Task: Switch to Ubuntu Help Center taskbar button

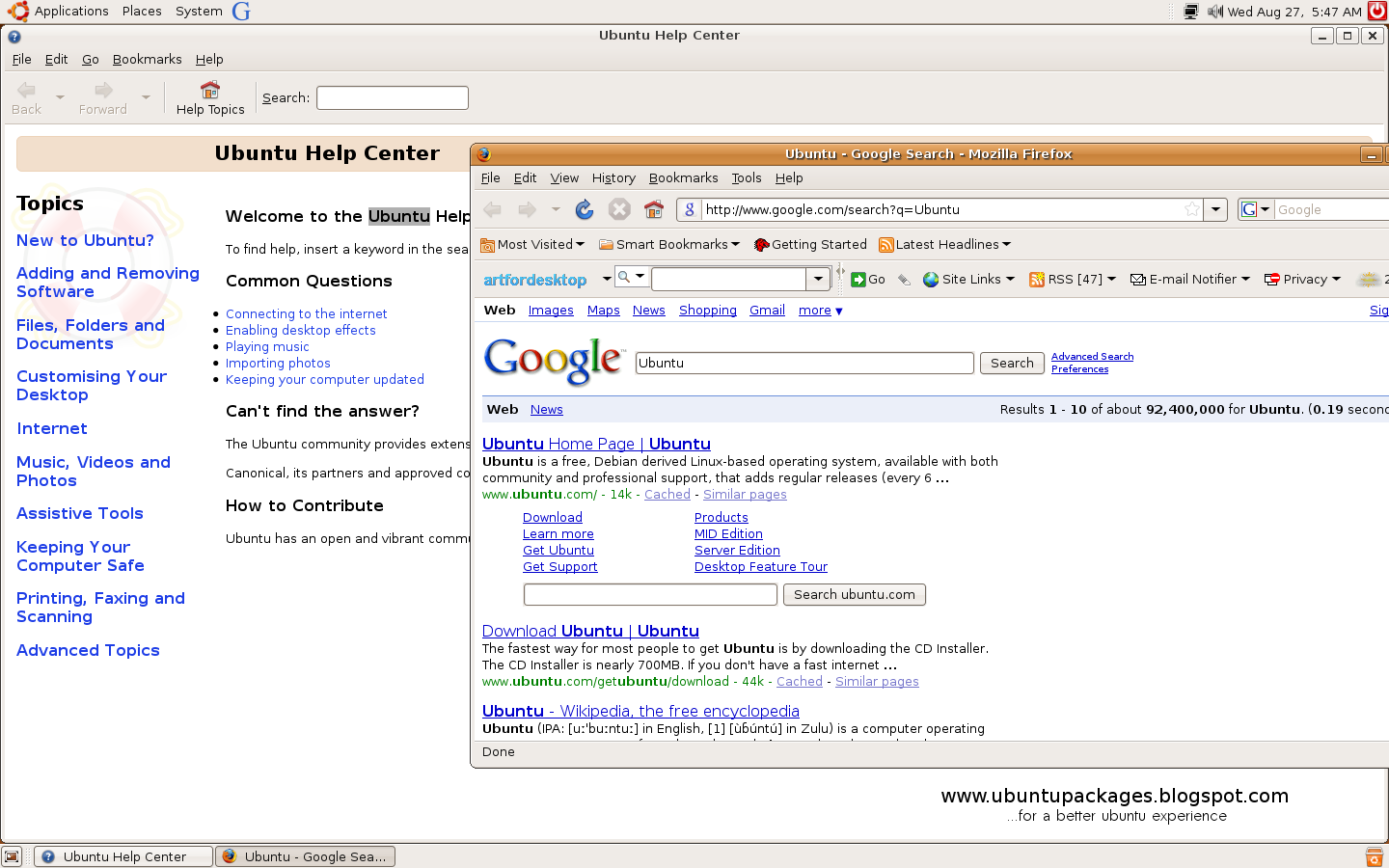Action: 123,856
